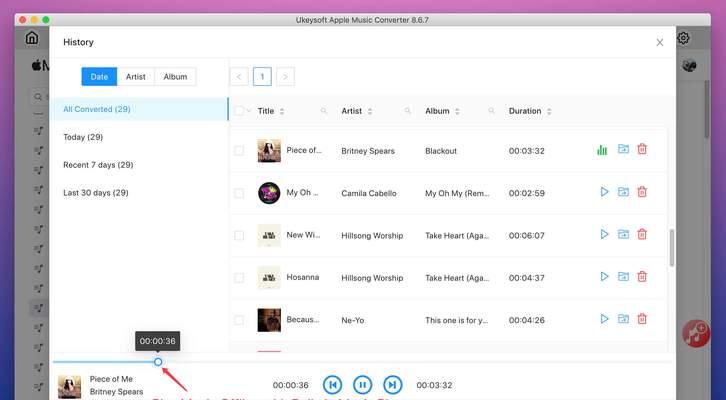Viewport: 726px width, 400px height.
Task: Sort the list by Artist
Action: click(369, 112)
